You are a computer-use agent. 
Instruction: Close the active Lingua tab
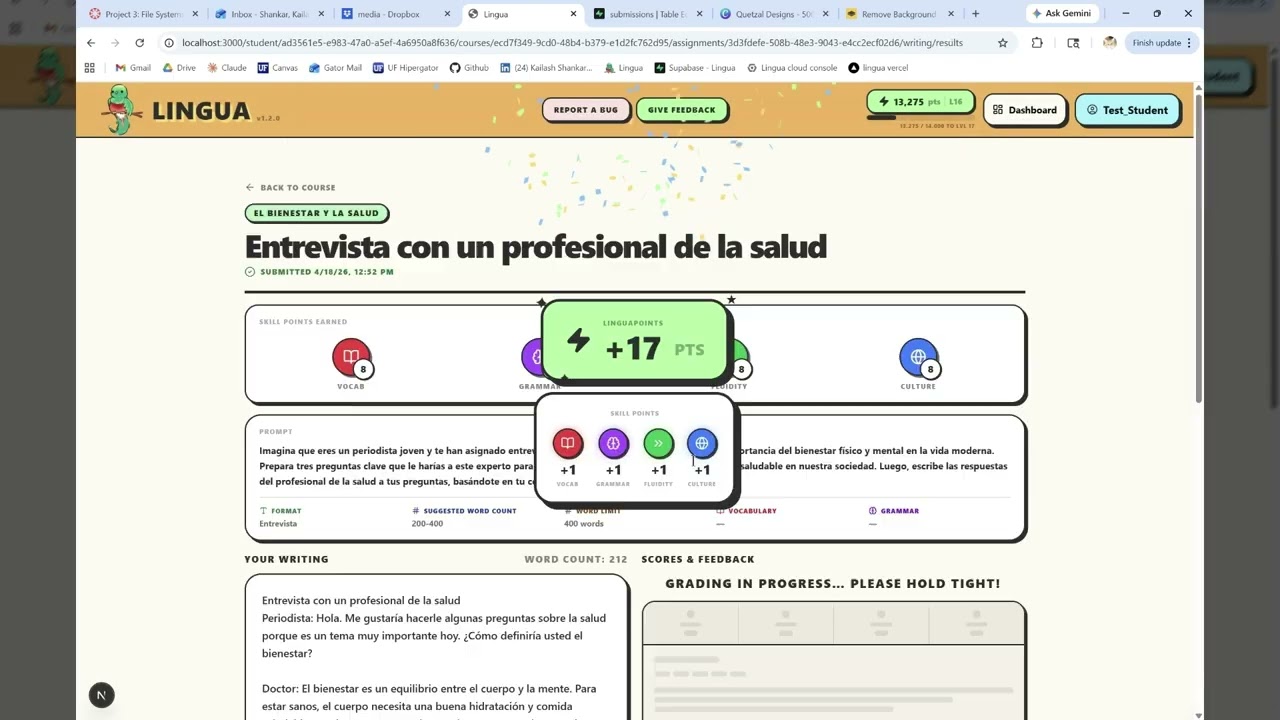pyautogui.click(x=573, y=14)
